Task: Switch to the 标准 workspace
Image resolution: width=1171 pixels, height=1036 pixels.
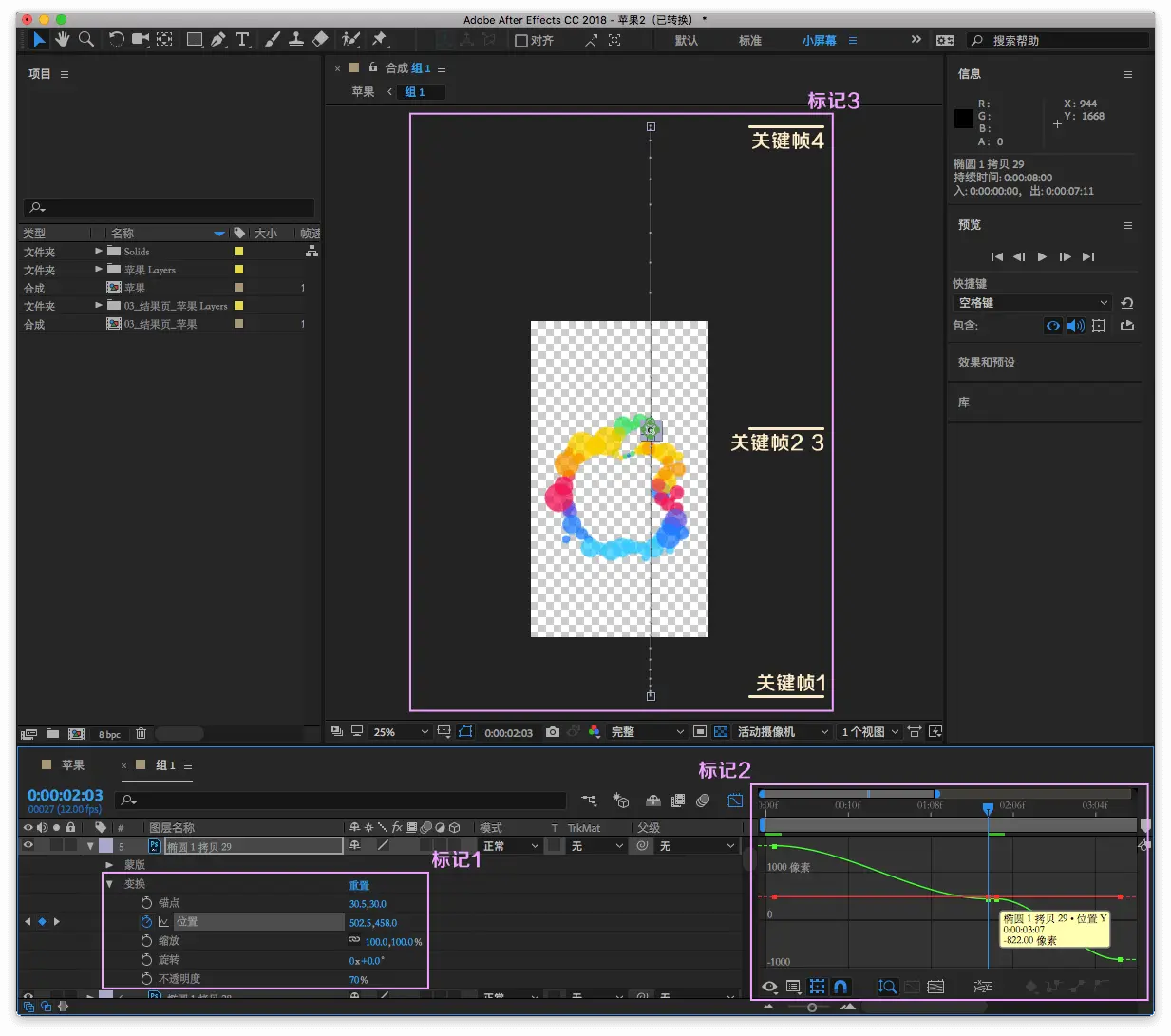Action: coord(750,41)
